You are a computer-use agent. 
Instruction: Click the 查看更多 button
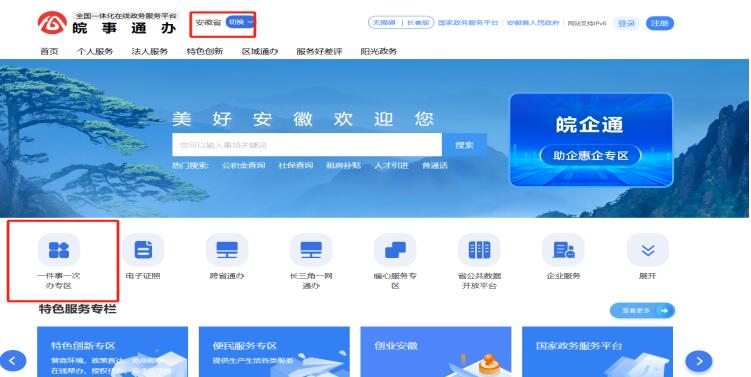click(642, 310)
